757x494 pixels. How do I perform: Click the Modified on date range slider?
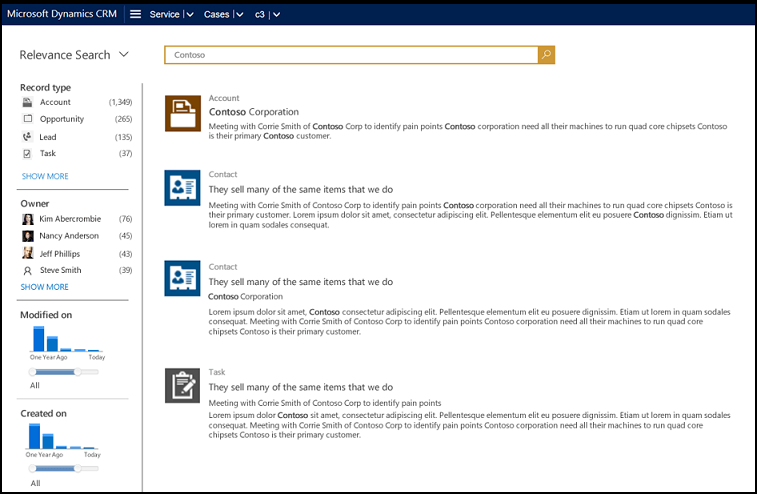pyautogui.click(x=65, y=371)
